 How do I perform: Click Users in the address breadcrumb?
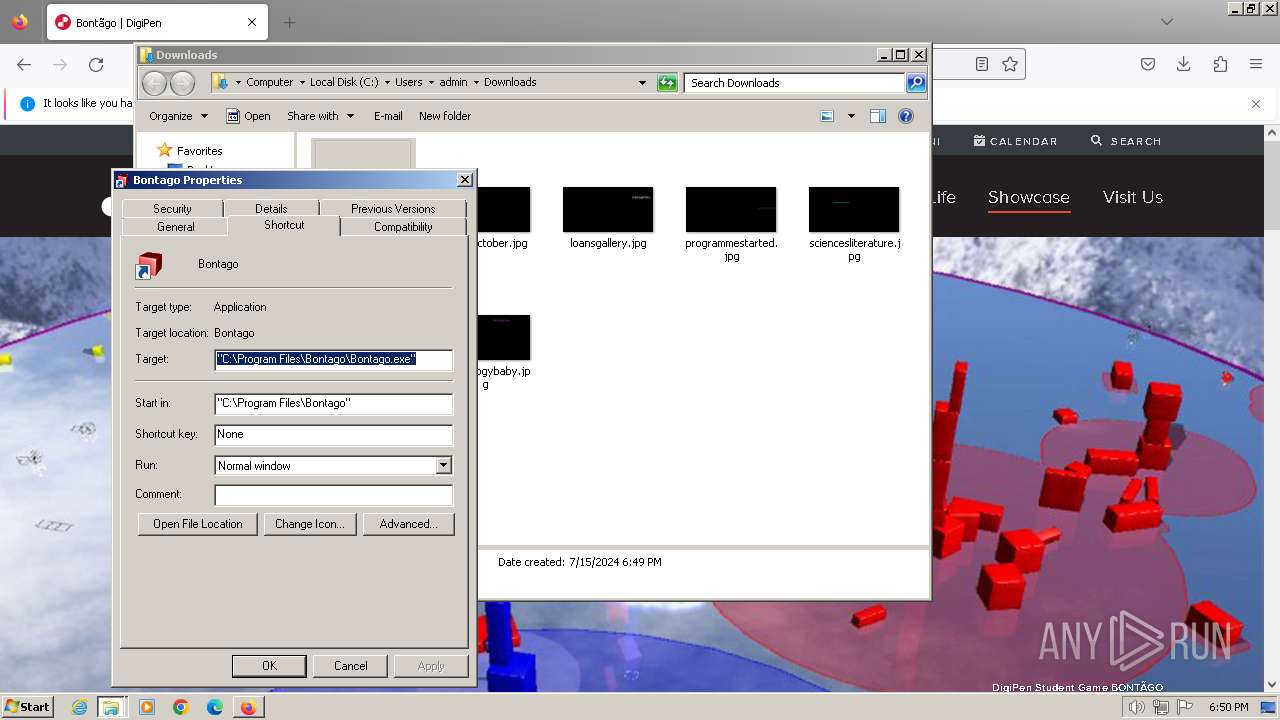(408, 83)
